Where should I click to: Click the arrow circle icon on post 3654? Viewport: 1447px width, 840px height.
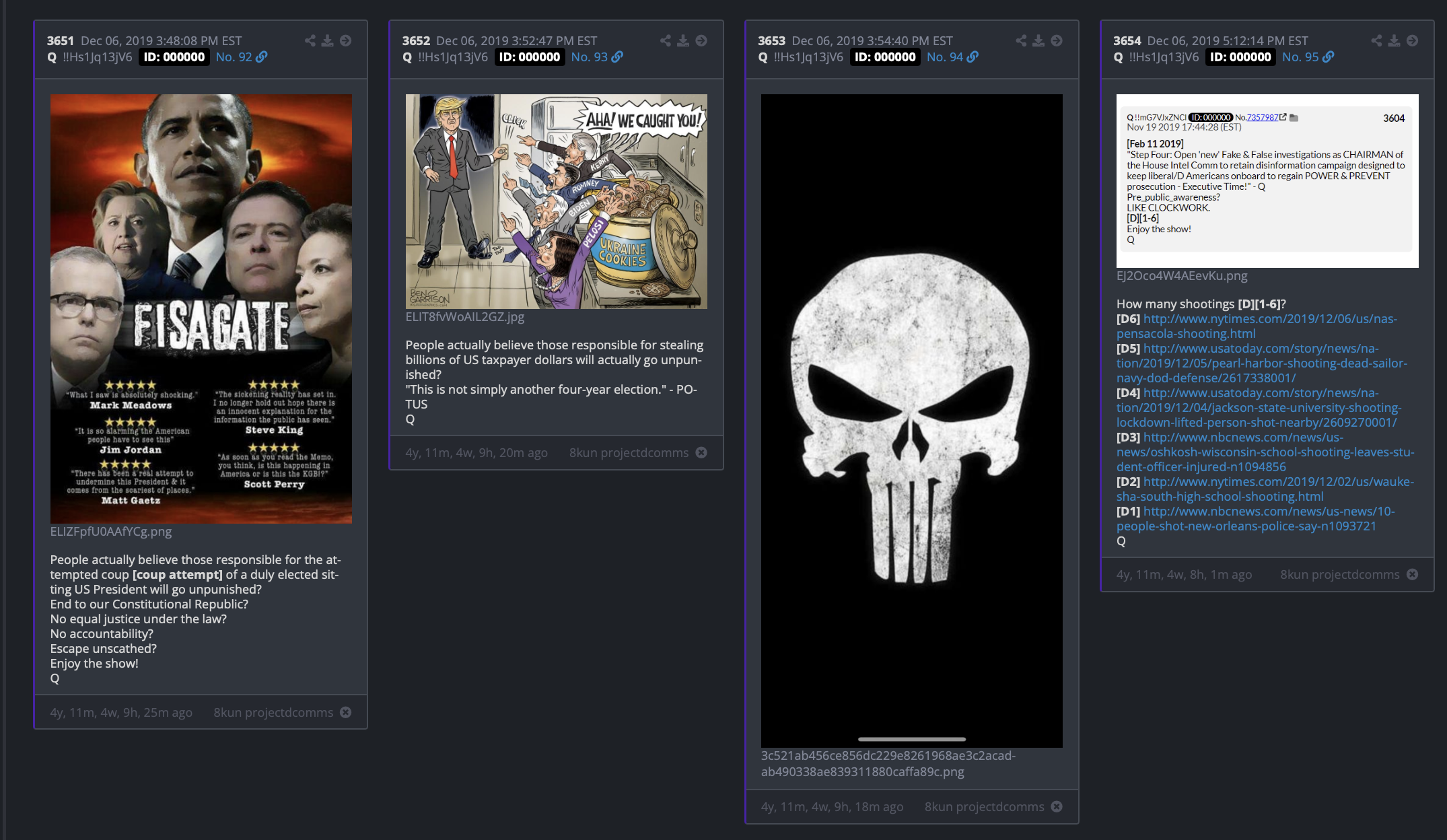[1412, 40]
